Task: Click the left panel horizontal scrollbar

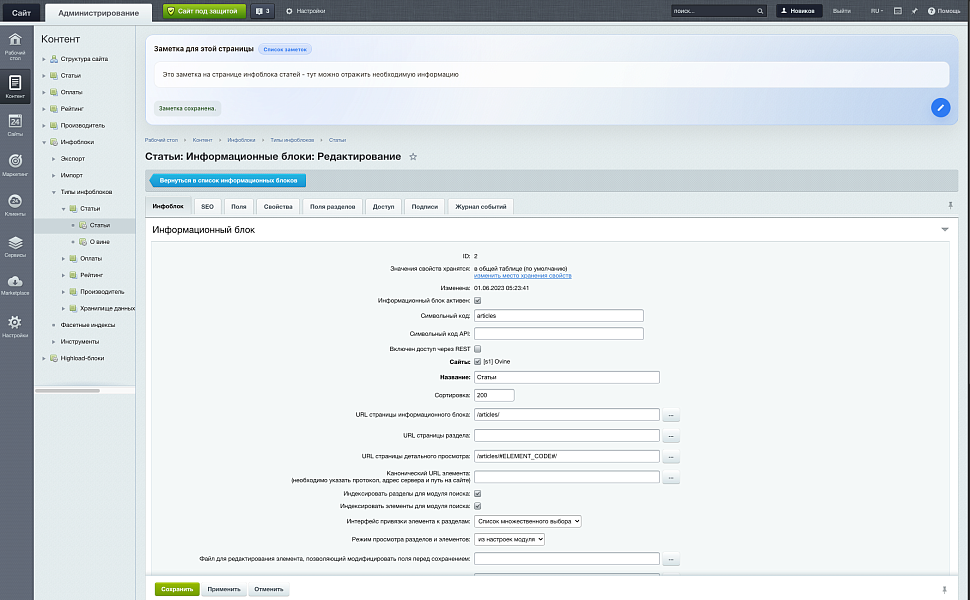Action: tap(67, 391)
